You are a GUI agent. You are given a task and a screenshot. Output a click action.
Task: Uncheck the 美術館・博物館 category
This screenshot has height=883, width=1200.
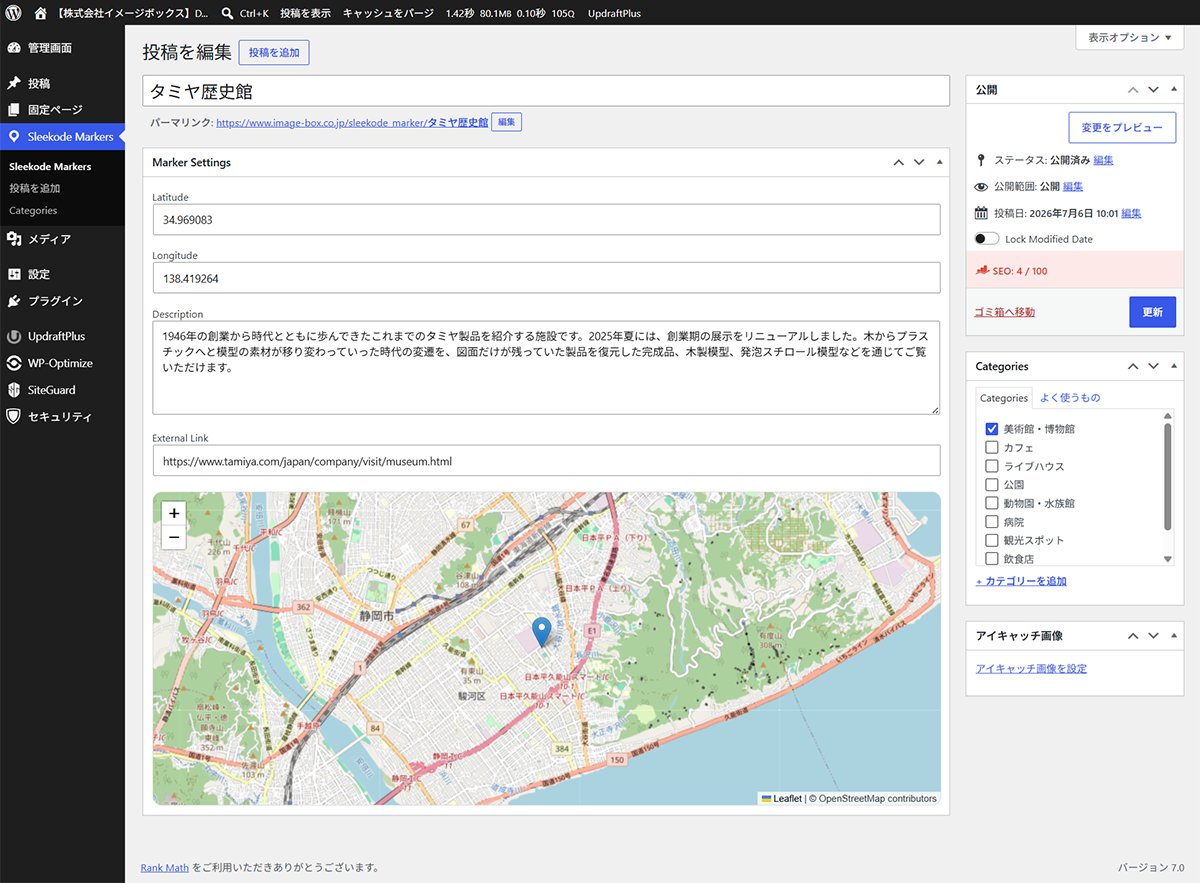(992, 429)
